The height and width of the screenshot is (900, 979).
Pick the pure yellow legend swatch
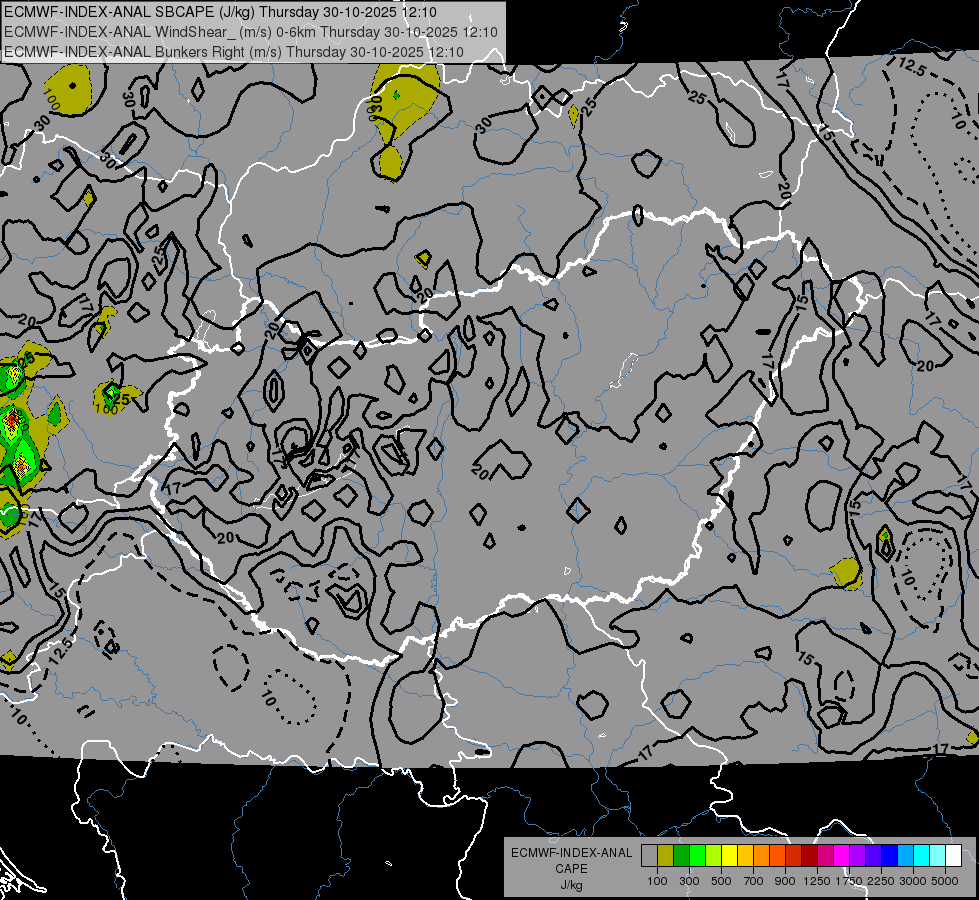click(x=729, y=856)
